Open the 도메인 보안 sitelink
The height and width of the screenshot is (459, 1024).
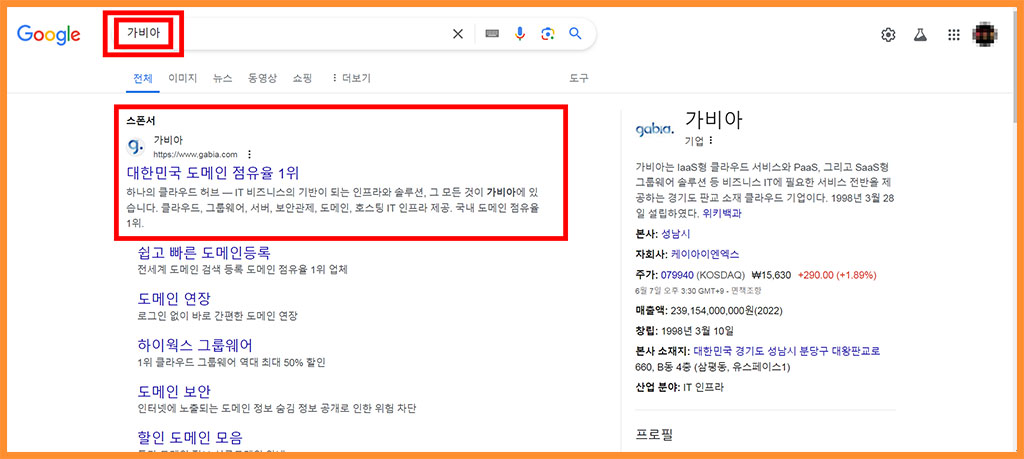[174, 392]
